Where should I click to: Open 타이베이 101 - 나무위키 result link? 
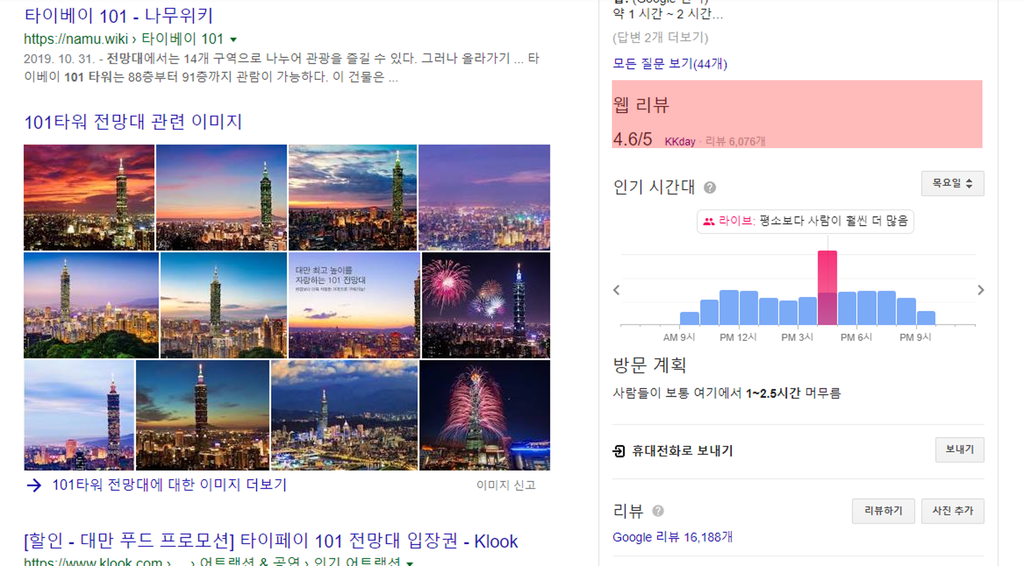pos(118,15)
